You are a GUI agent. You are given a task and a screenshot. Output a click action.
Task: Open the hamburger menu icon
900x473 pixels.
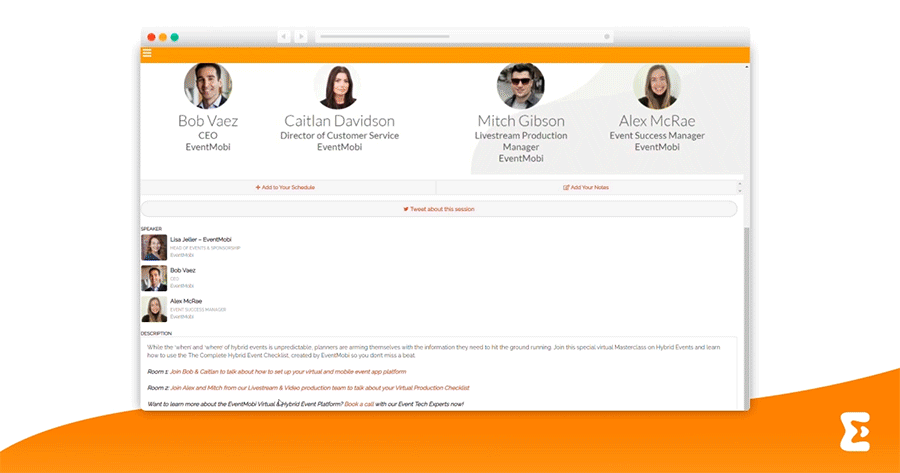pyautogui.click(x=147, y=53)
